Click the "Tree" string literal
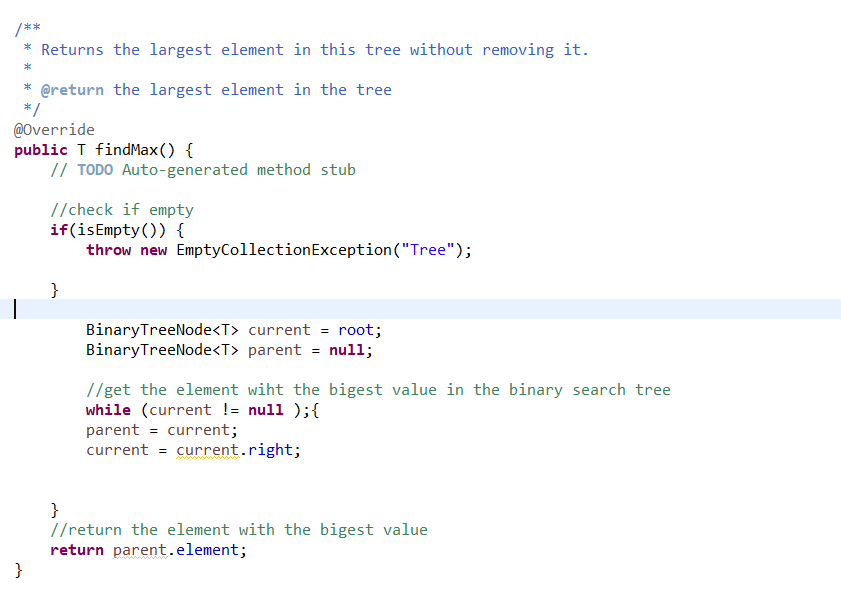841x611 pixels. [x=428, y=249]
